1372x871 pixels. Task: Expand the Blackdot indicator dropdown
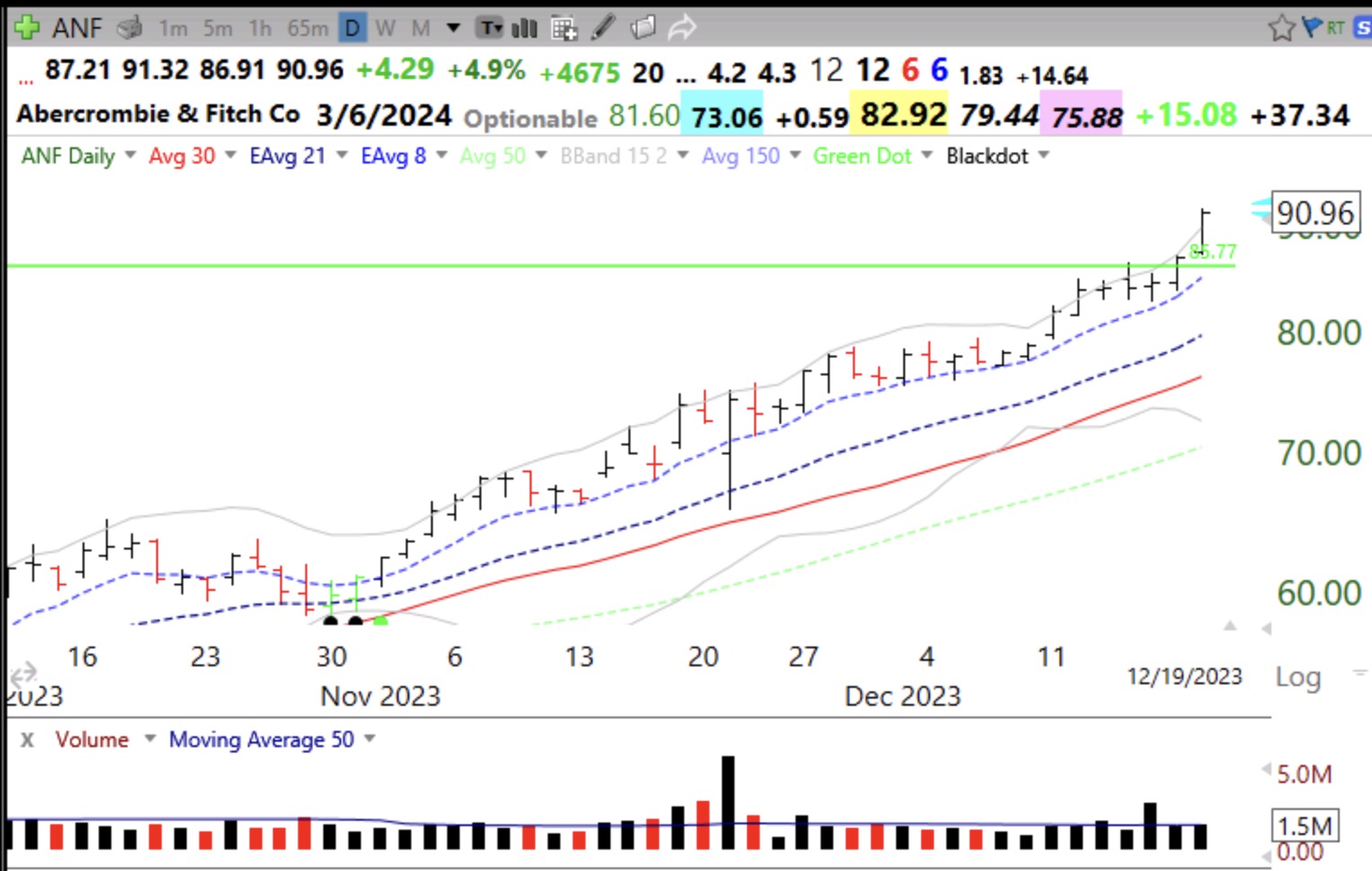click(1043, 155)
